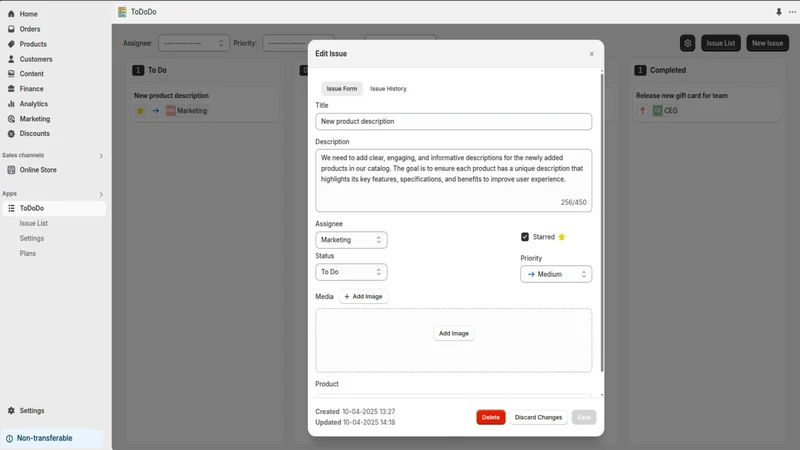The image size is (800, 450).
Task: Click the Settings gear icon at sidebar bottom
Action: click(11, 411)
